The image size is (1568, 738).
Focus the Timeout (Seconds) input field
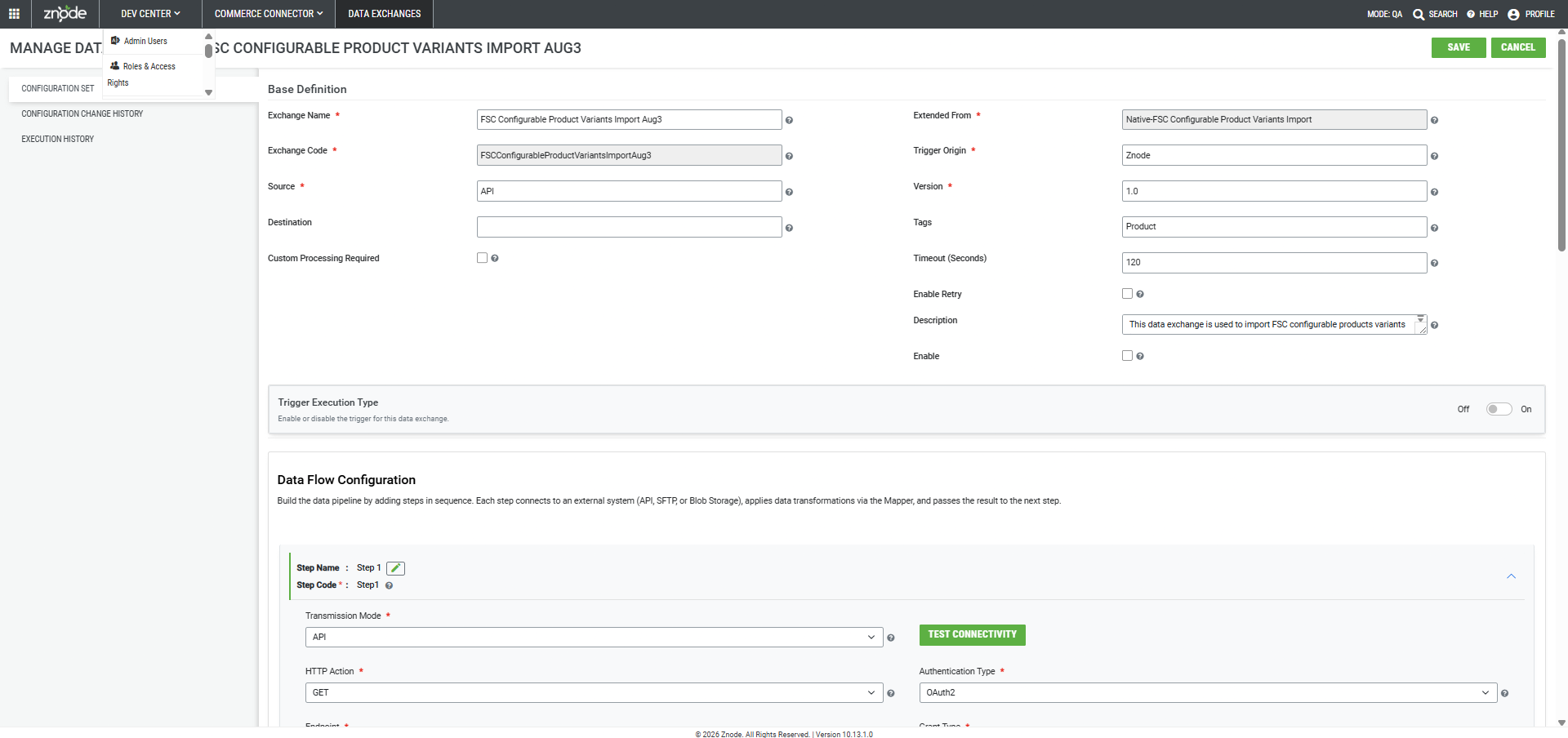point(1274,263)
